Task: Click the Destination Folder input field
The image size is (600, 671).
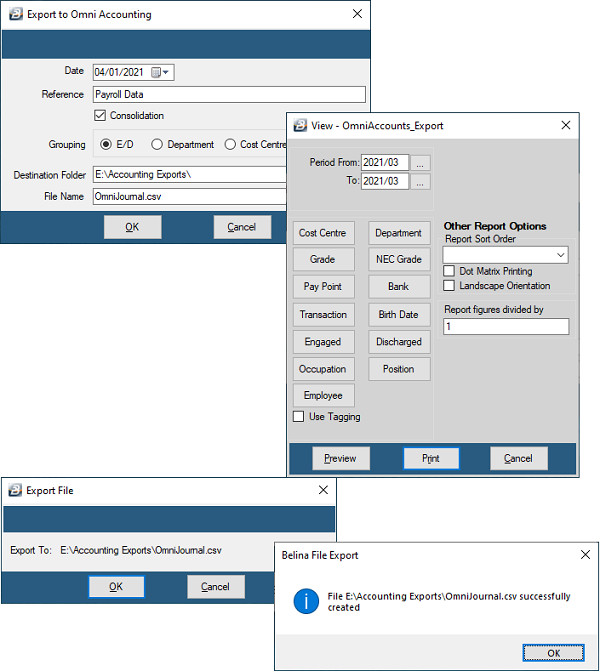Action: 190,175
